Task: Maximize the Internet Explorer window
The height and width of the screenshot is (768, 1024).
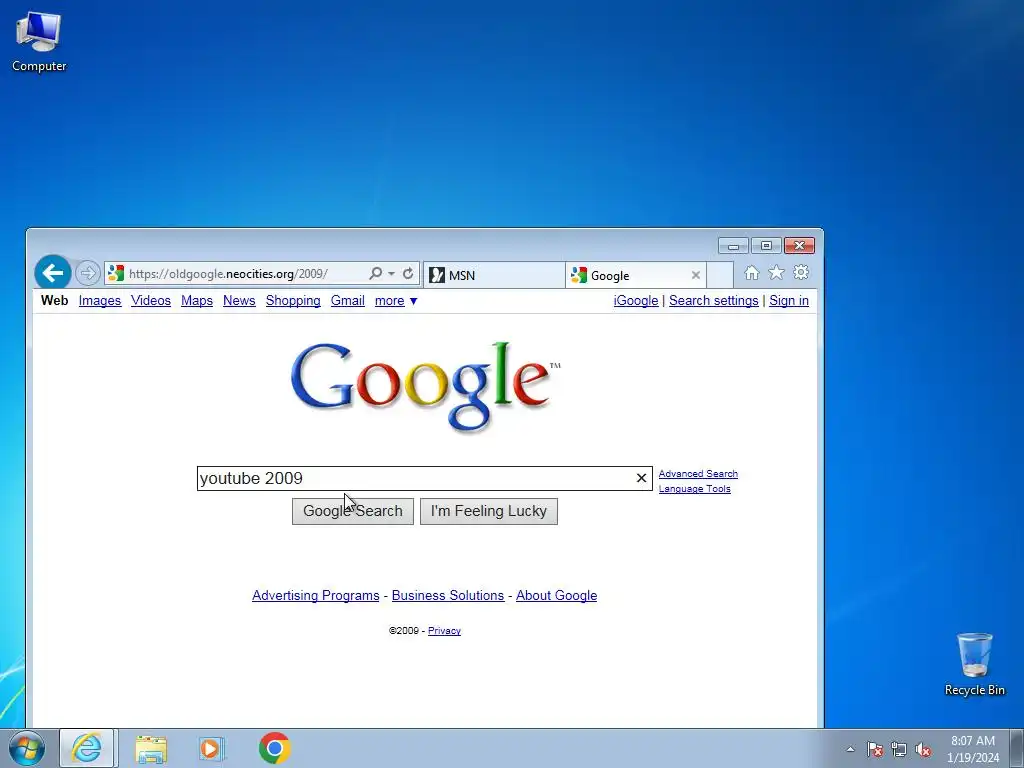Action: (767, 246)
